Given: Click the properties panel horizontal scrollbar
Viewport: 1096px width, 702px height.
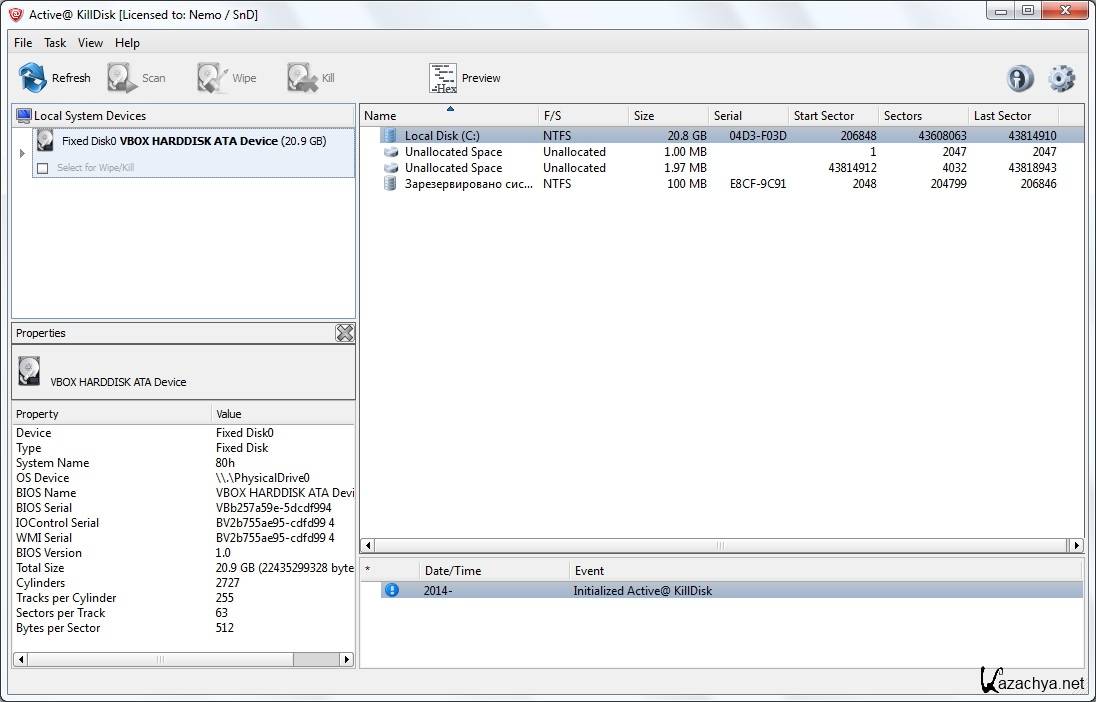Looking at the screenshot, I should pos(160,660).
